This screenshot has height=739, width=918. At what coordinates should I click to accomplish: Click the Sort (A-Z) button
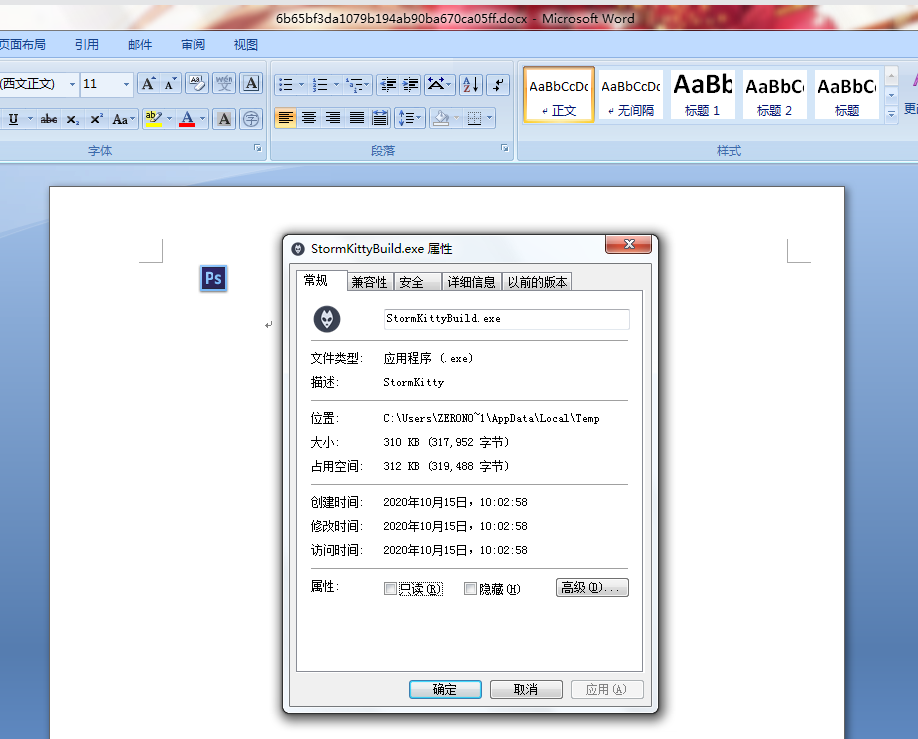coord(471,84)
